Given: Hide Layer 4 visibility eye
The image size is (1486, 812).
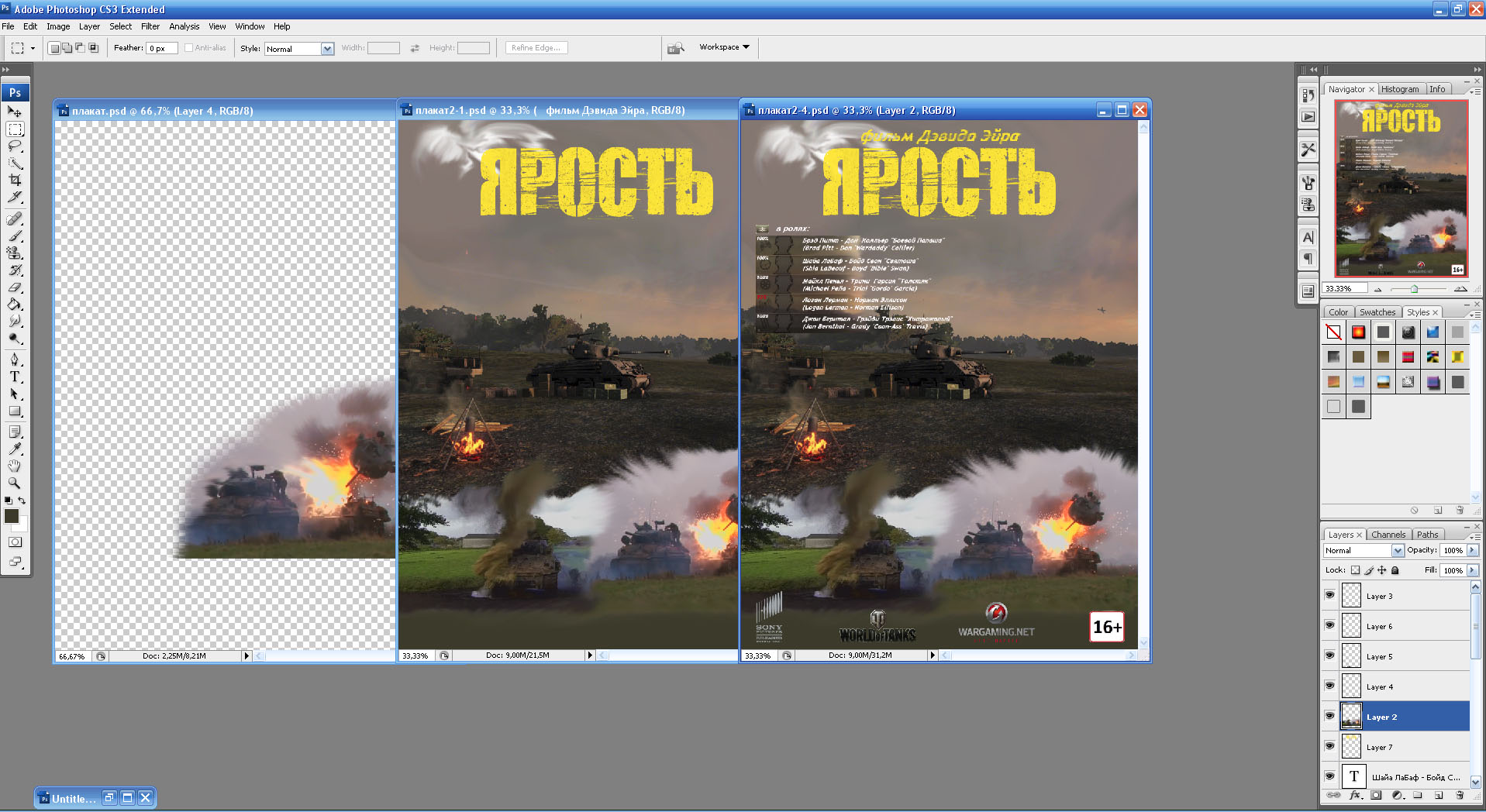Looking at the screenshot, I should coord(1330,686).
